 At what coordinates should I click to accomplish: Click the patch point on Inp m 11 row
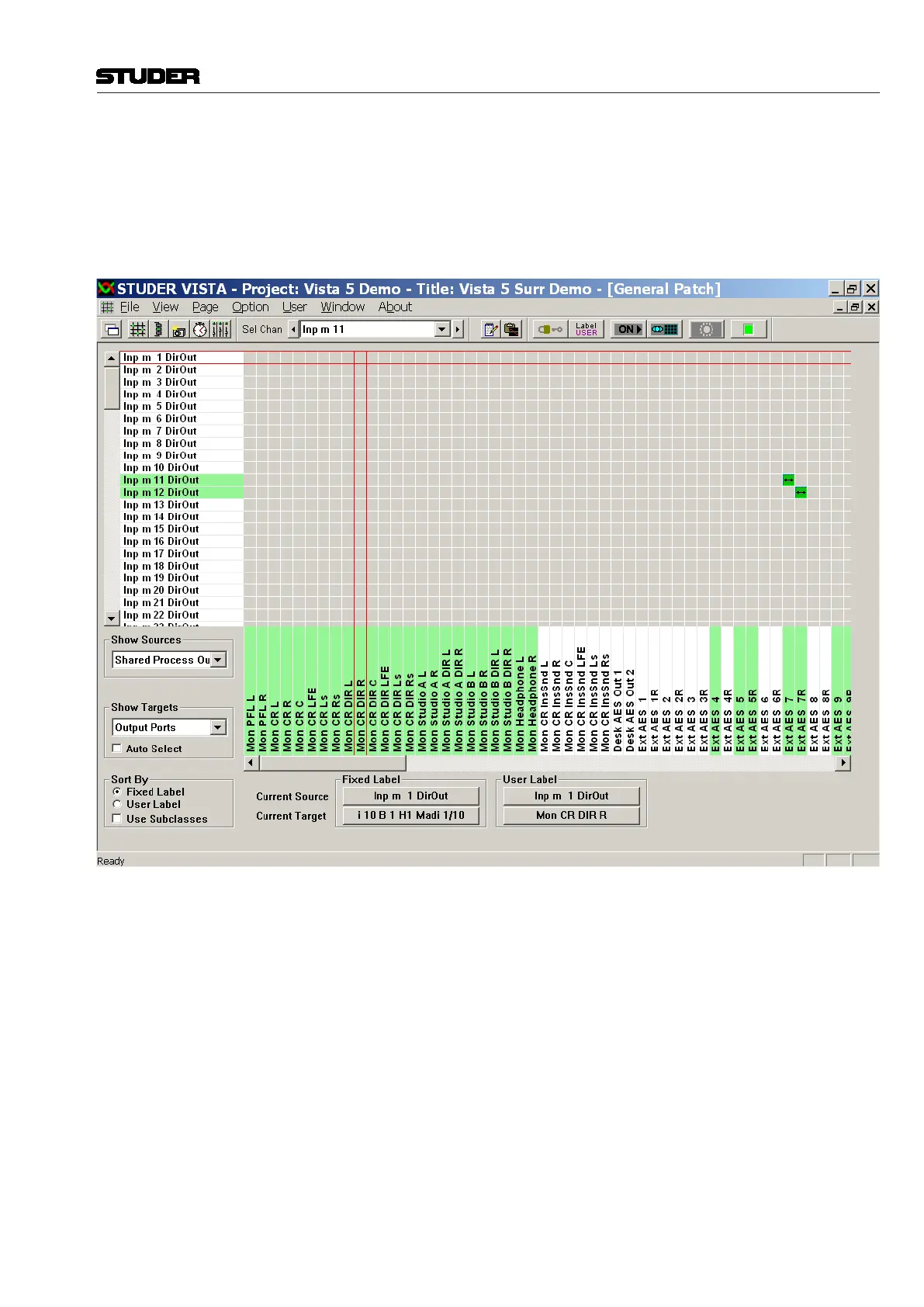tap(788, 480)
